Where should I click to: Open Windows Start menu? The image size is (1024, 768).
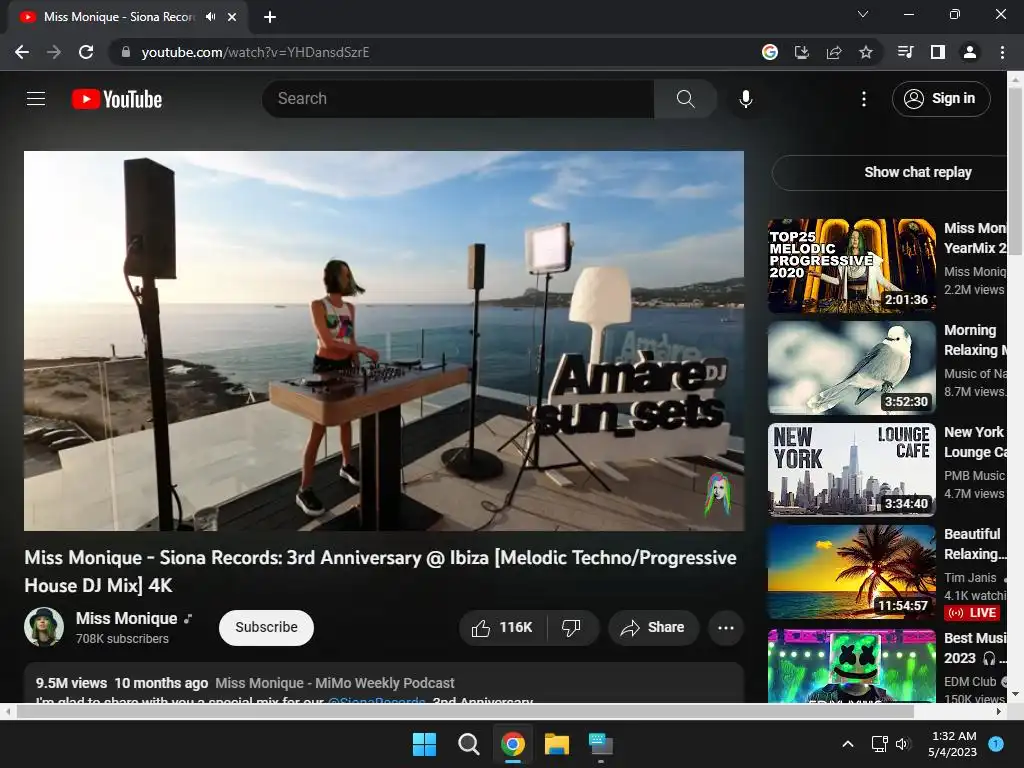(424, 744)
